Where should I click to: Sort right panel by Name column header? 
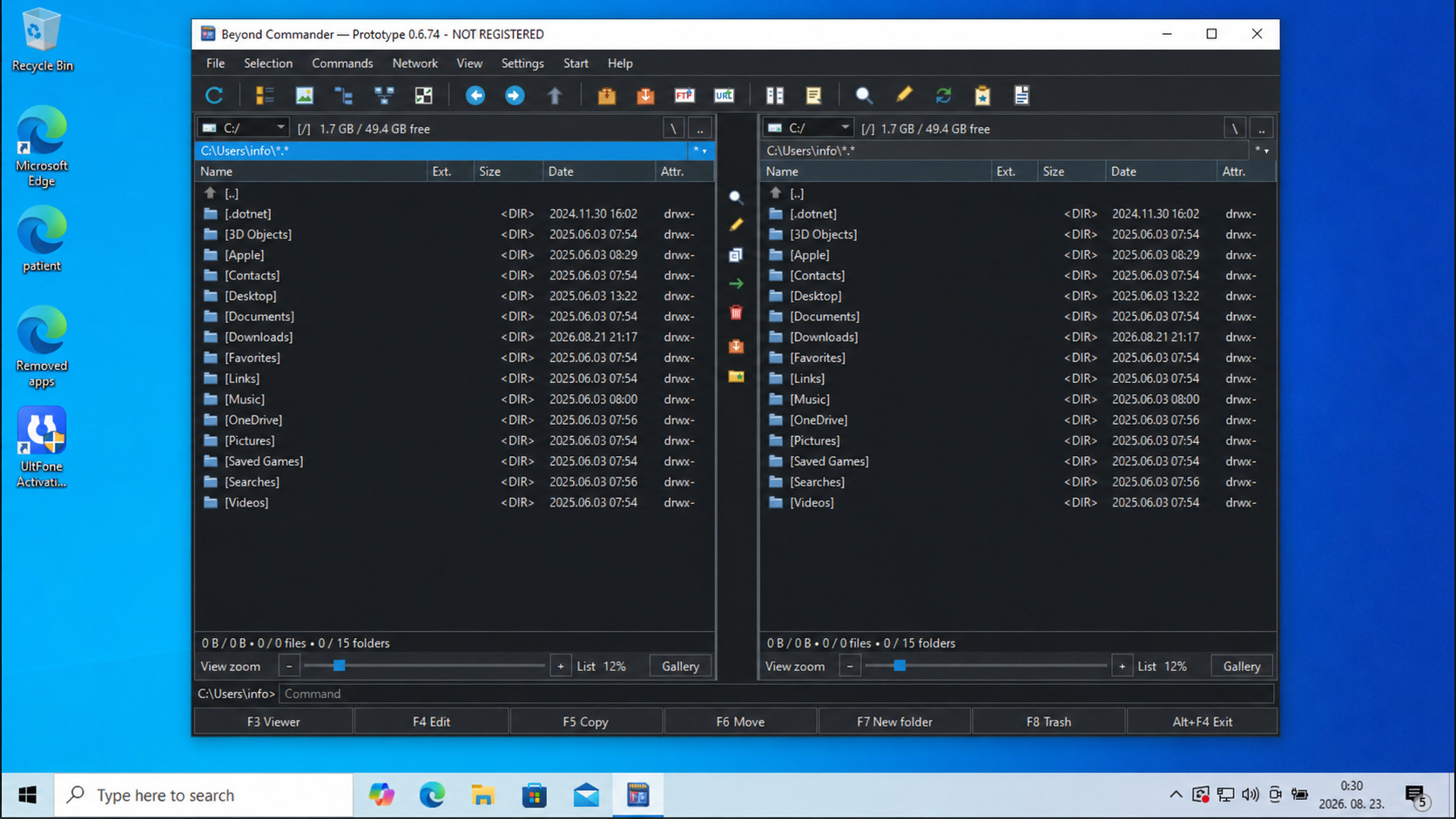tap(875, 171)
